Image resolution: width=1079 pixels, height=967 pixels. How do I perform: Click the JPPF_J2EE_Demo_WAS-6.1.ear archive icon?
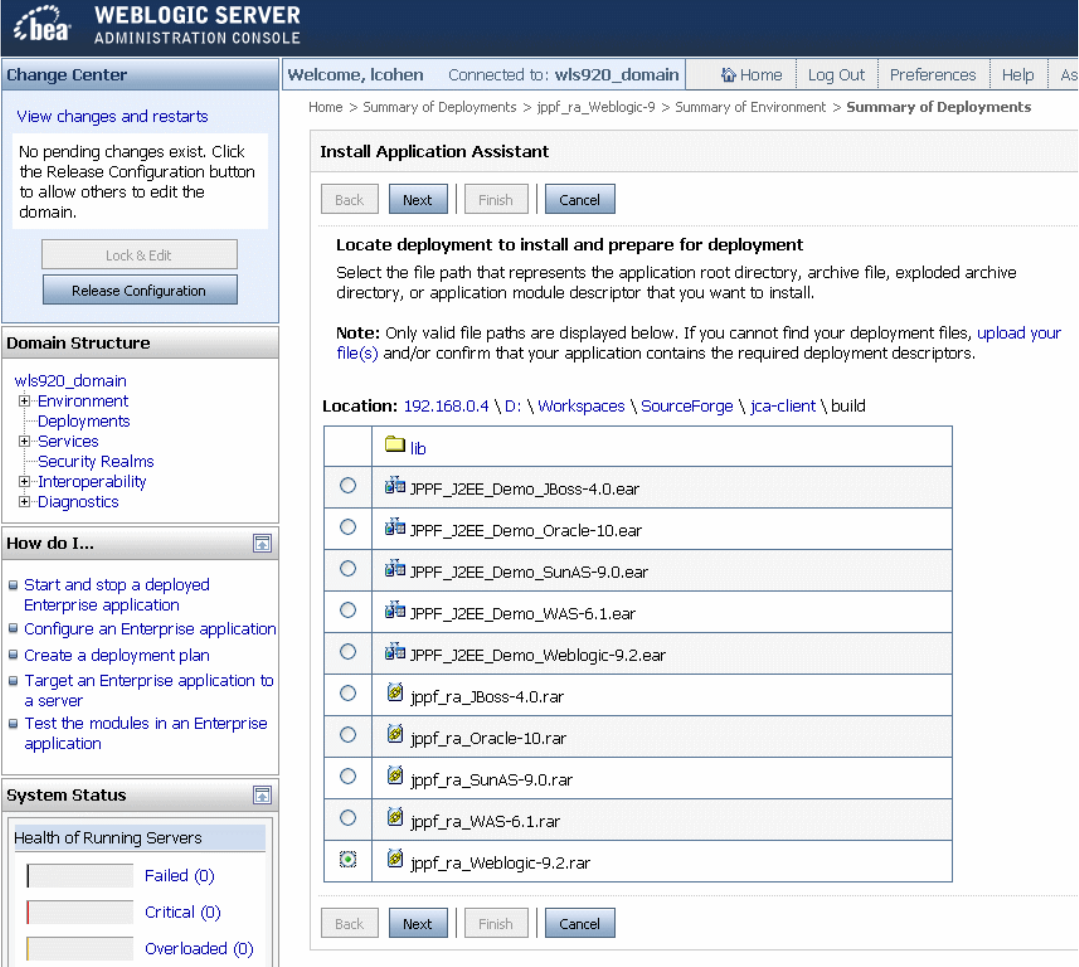pos(395,610)
